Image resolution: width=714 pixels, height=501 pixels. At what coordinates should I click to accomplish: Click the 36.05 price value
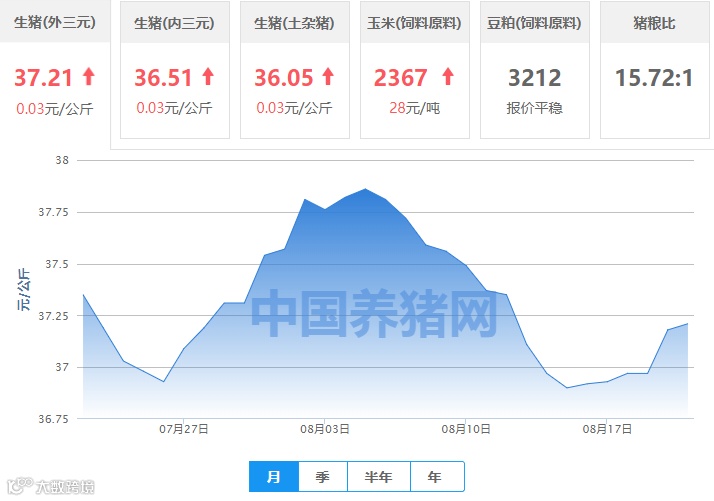coord(284,77)
